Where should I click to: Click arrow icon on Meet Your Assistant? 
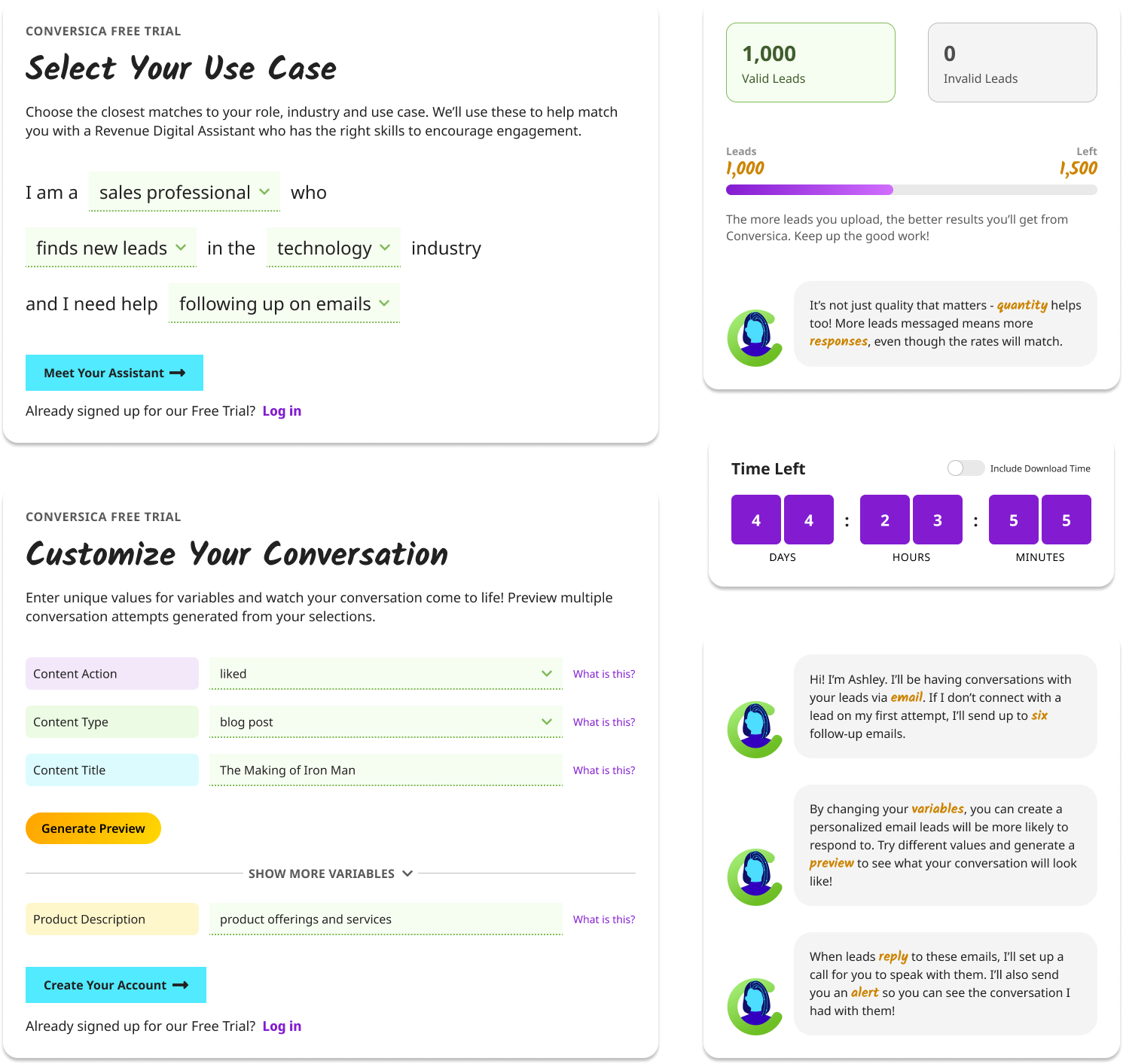pyautogui.click(x=178, y=373)
